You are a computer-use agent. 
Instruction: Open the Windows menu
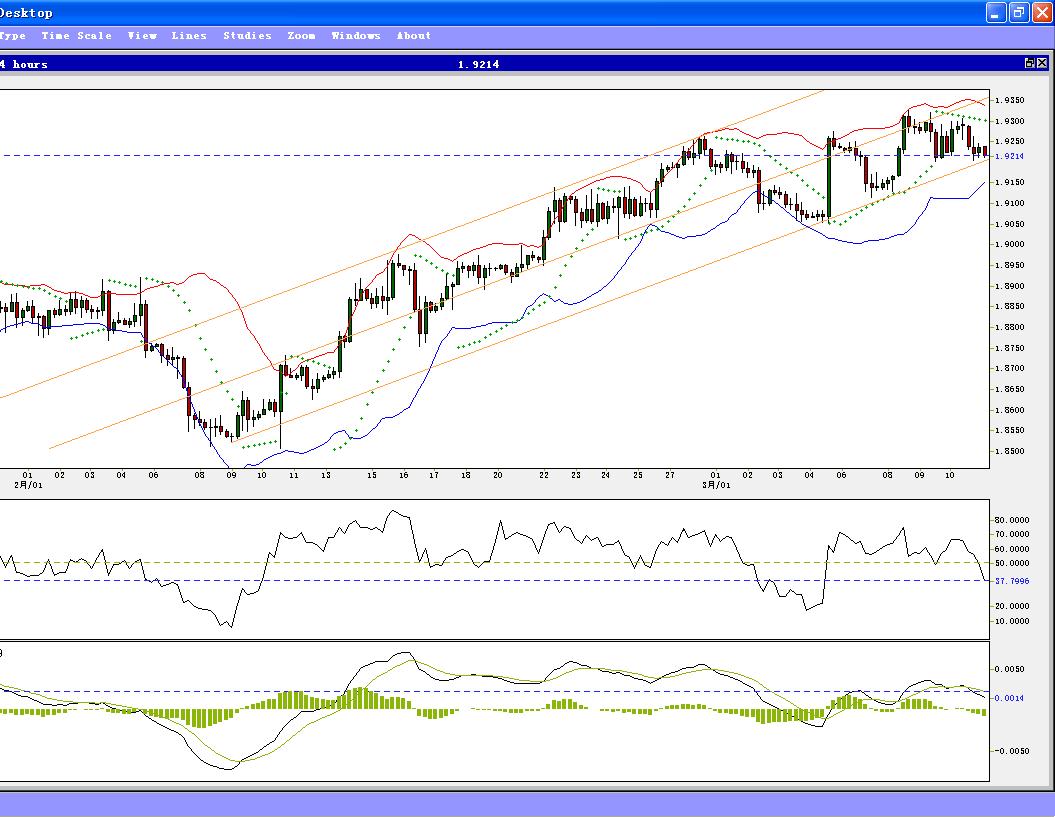(x=356, y=36)
